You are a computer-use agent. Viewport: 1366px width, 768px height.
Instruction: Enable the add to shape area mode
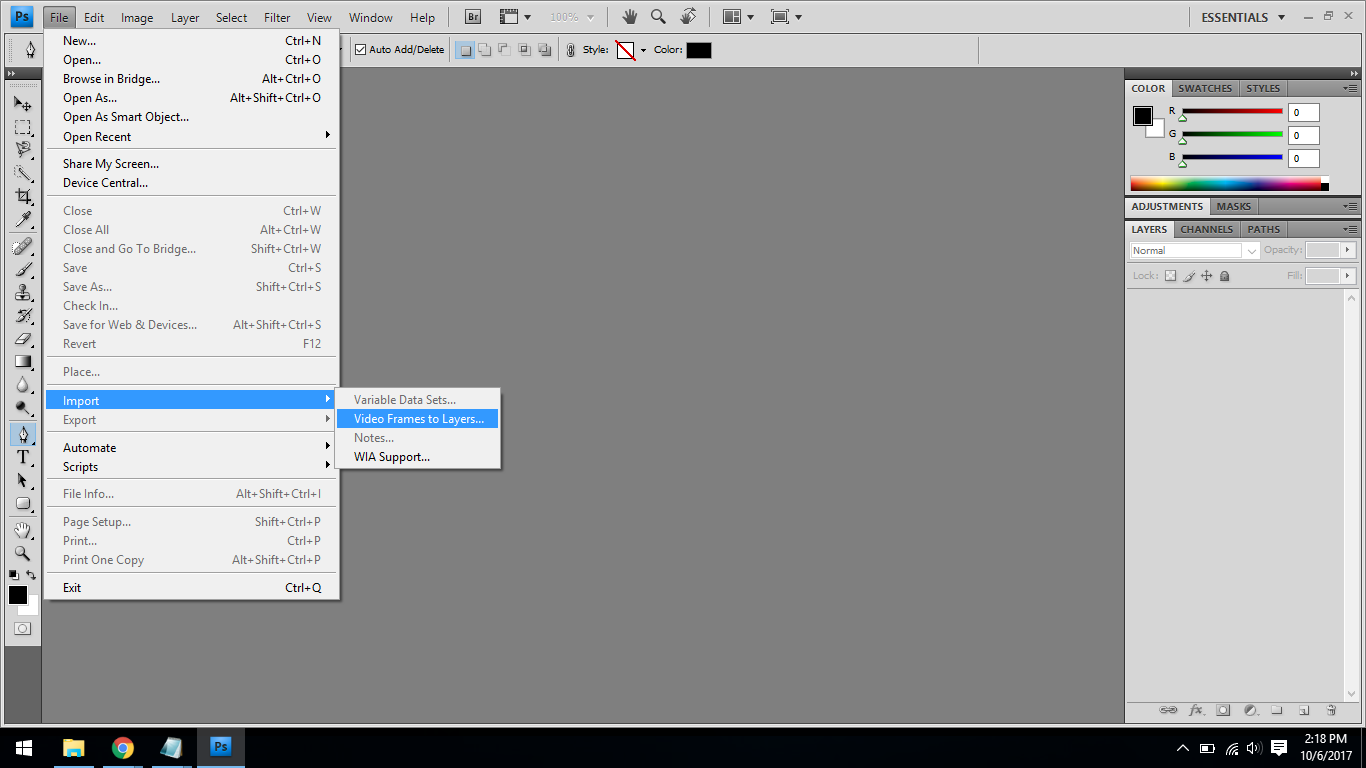coord(484,50)
